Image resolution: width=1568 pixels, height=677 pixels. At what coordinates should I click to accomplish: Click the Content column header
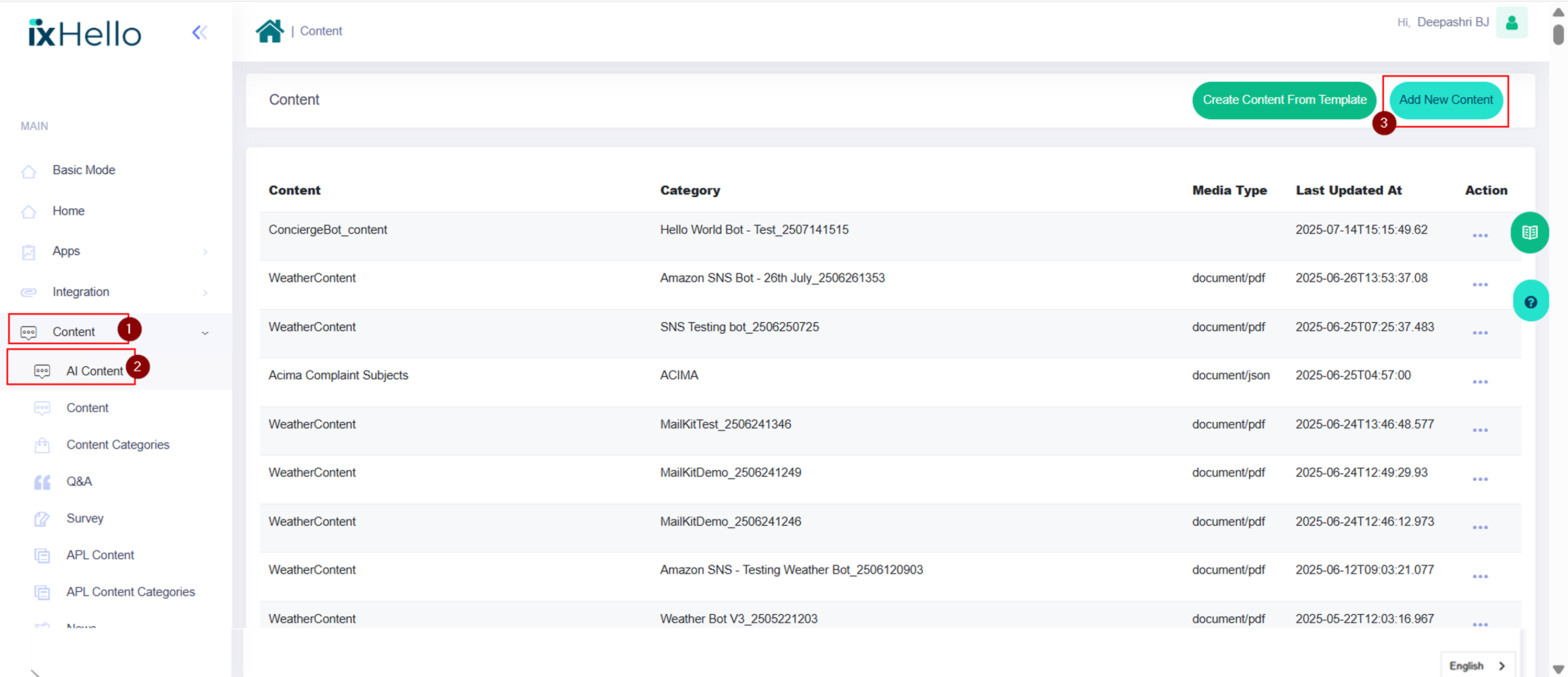click(x=295, y=190)
